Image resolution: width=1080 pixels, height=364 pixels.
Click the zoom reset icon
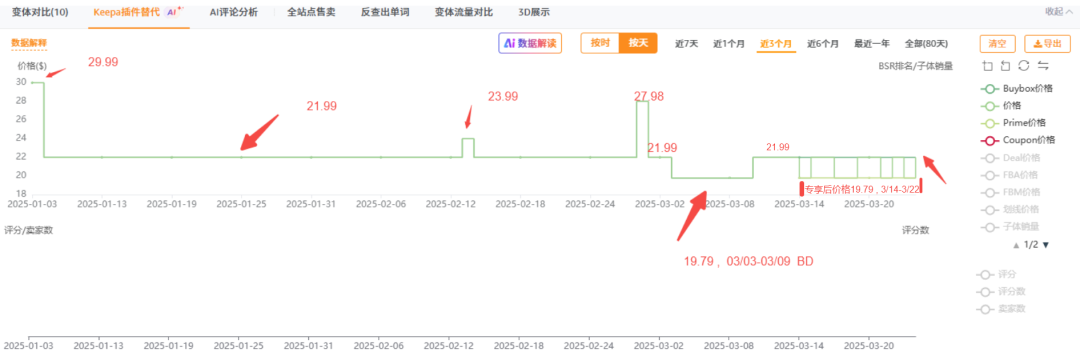(x=1006, y=66)
